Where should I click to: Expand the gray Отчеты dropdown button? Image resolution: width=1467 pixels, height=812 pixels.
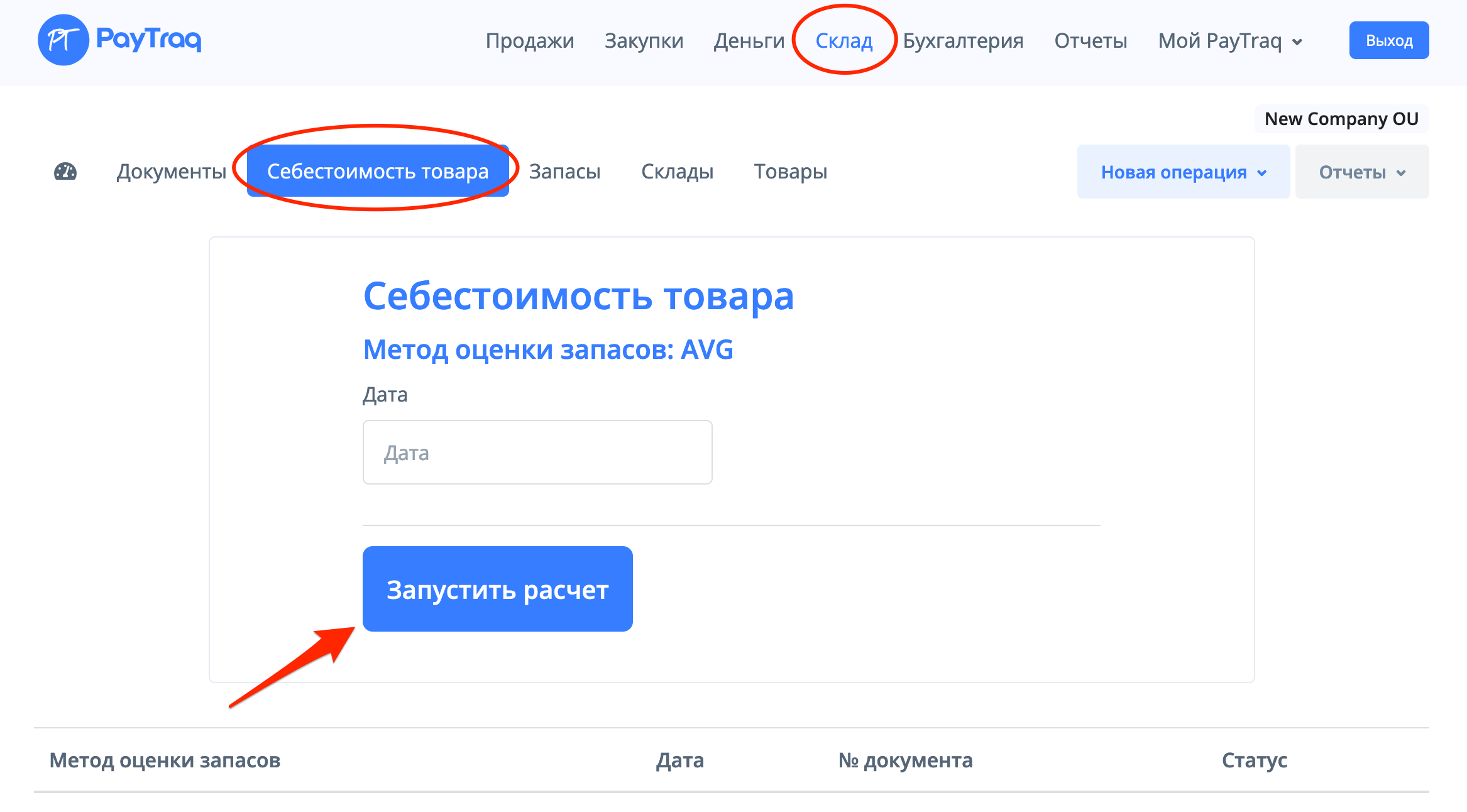point(1361,172)
